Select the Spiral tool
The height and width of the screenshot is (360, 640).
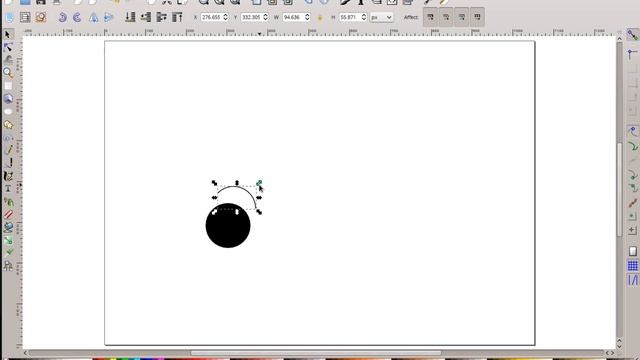(x=8, y=138)
